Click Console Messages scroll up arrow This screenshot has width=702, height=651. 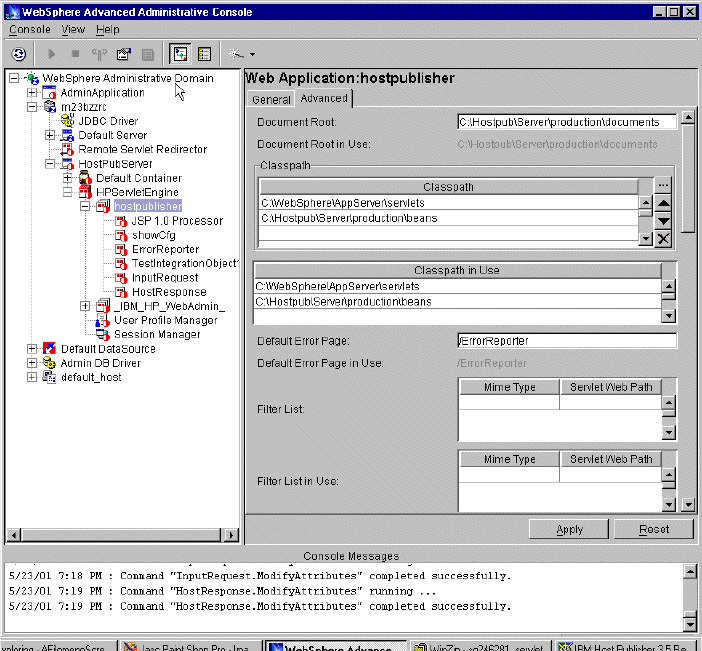(x=690, y=572)
